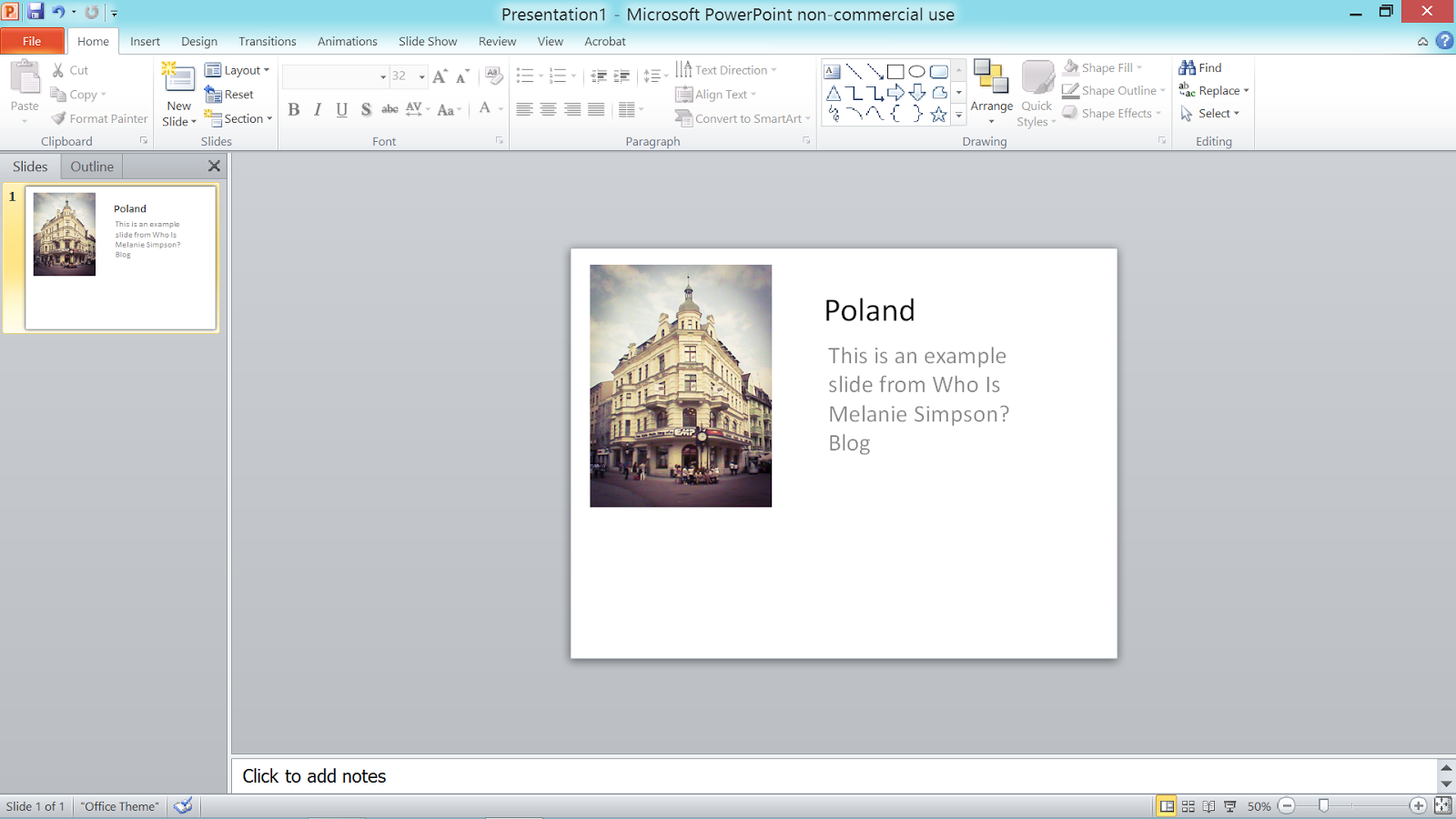Select the Format Painter tool
1456x819 pixels.
pos(99,118)
